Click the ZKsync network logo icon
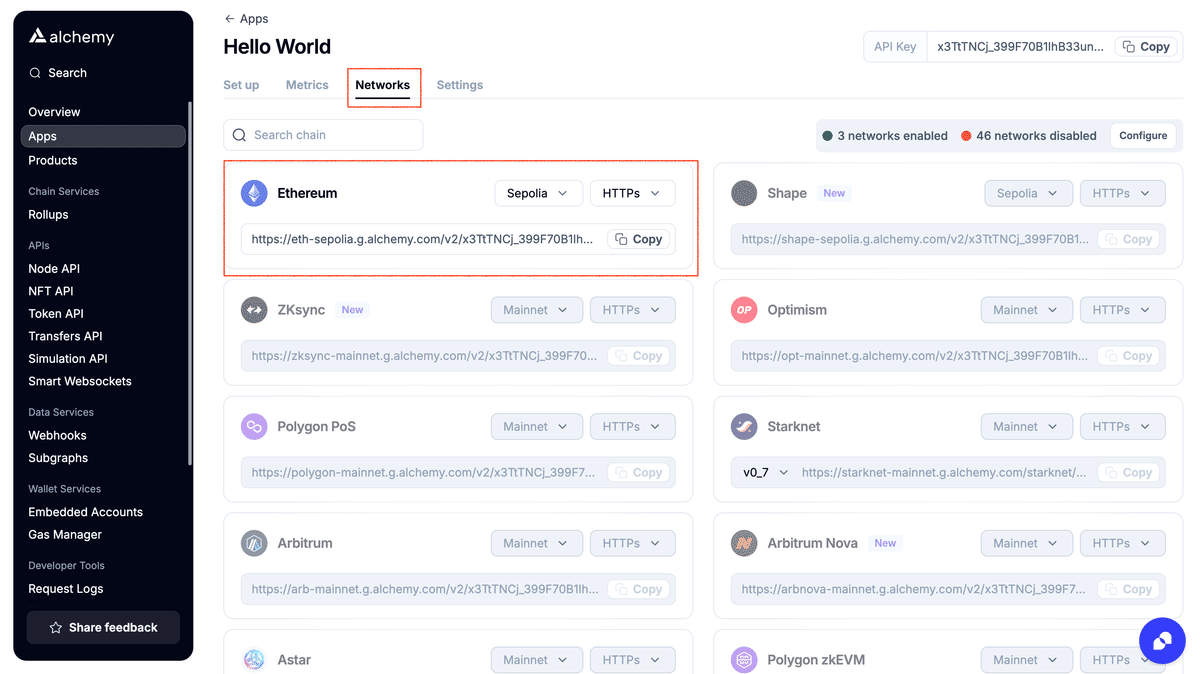This screenshot has height=674, width=1200. pyautogui.click(x=254, y=310)
